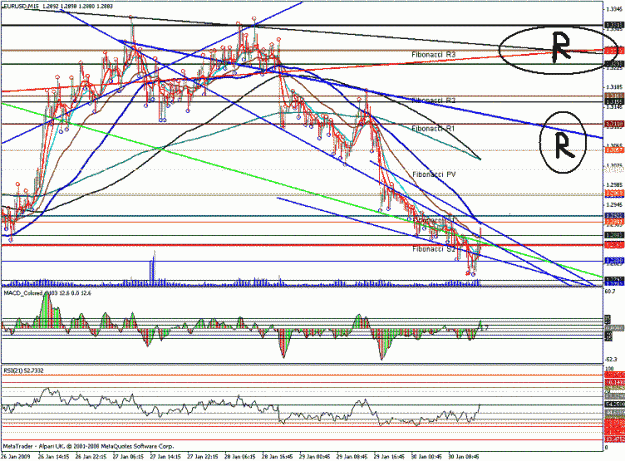Viewport: 625px width, 461px height.
Task: Click the "27 Jan 06:15" time axis label
Action: pyautogui.click(x=128, y=457)
